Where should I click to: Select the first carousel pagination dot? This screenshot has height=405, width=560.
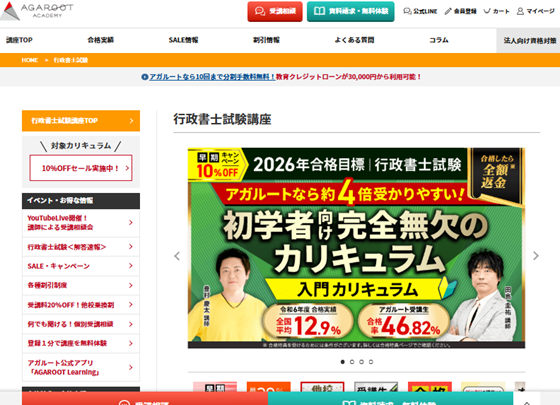[342, 362]
